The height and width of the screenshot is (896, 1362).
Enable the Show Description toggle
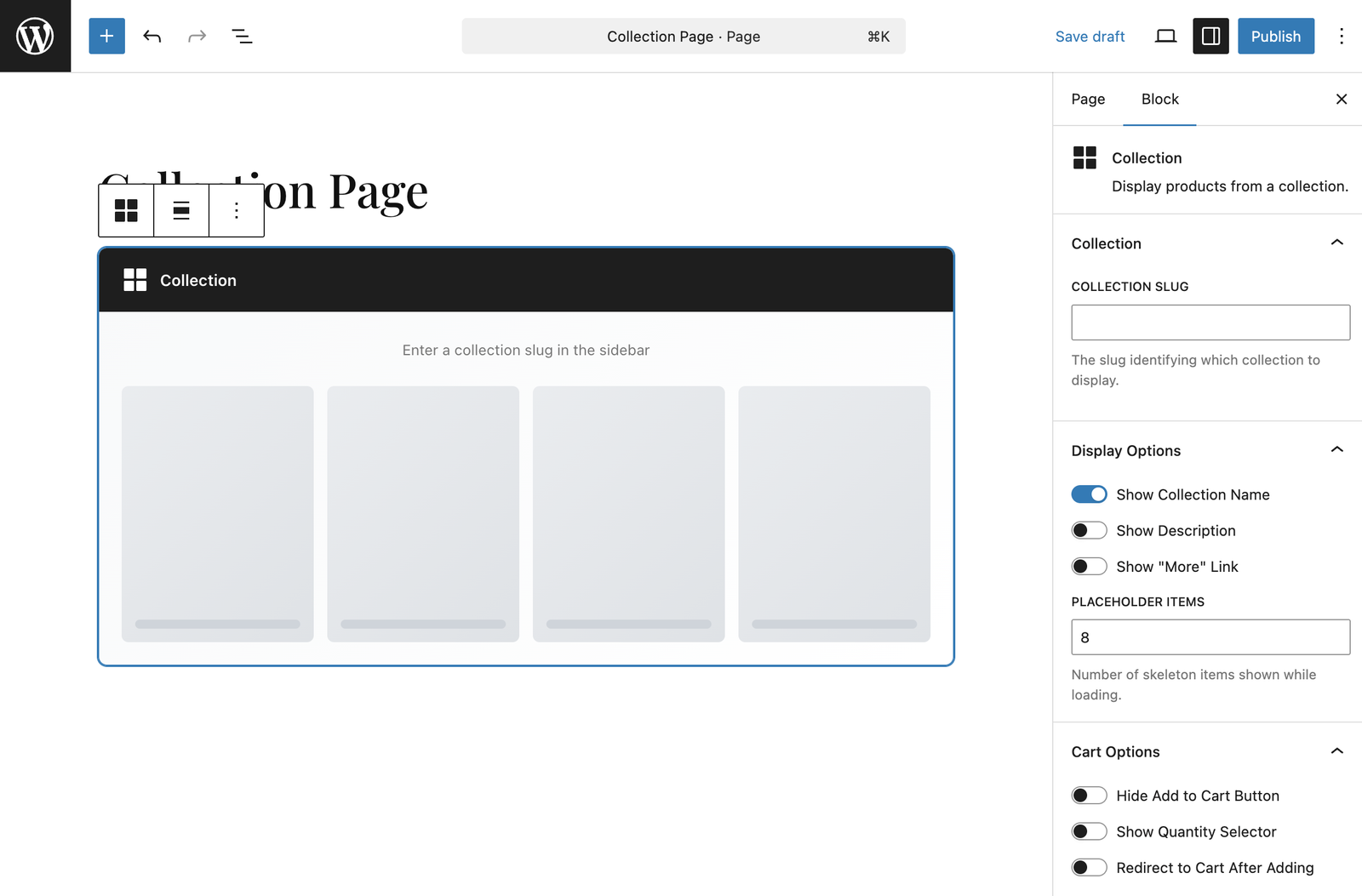click(x=1089, y=531)
